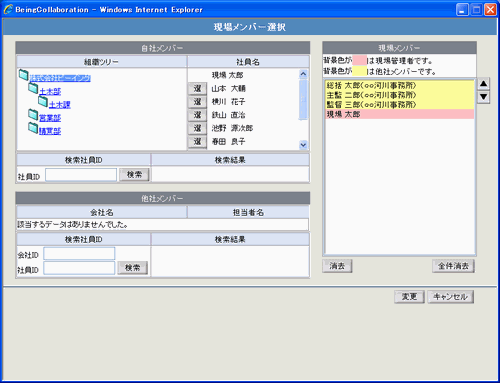Click the 自社メンバー section header
Screen dimensions: 500x383
tap(163, 48)
